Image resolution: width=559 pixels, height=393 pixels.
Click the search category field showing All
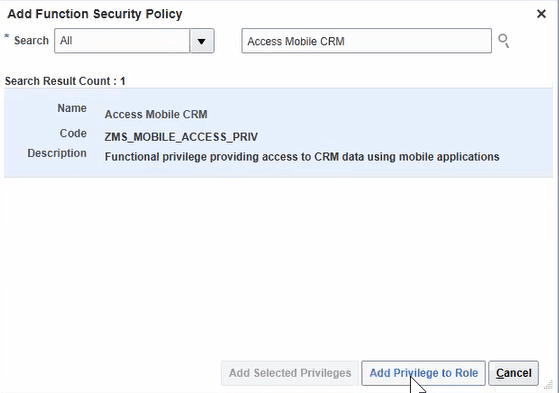point(122,41)
